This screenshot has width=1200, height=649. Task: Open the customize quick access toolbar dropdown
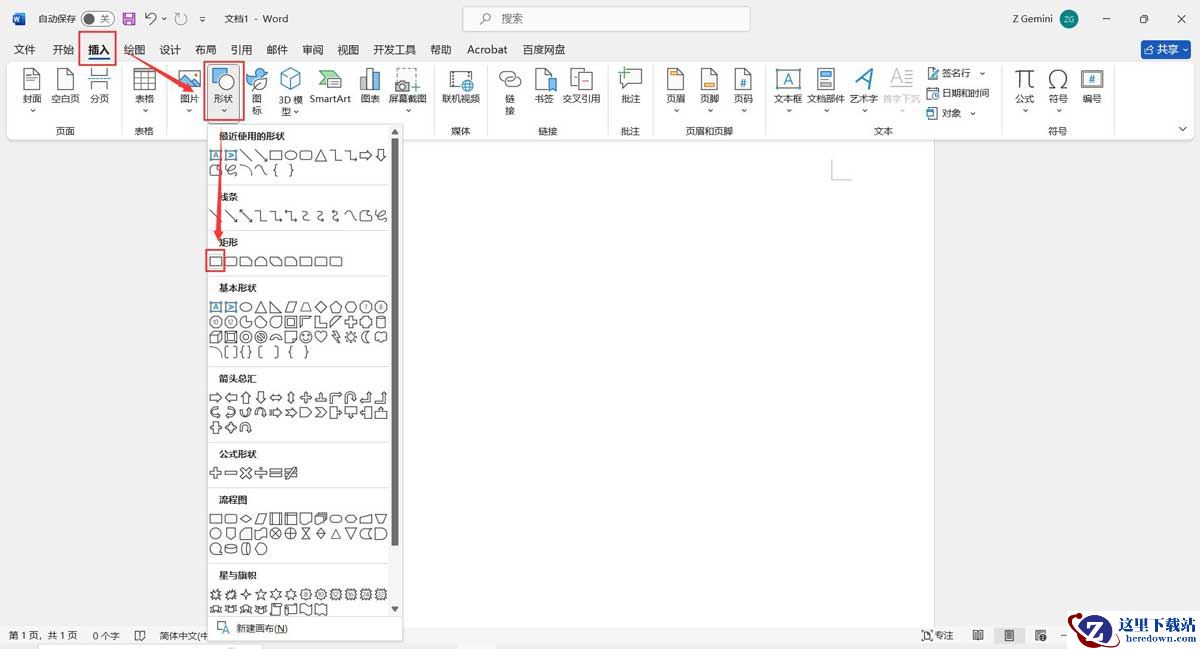pyautogui.click(x=203, y=19)
